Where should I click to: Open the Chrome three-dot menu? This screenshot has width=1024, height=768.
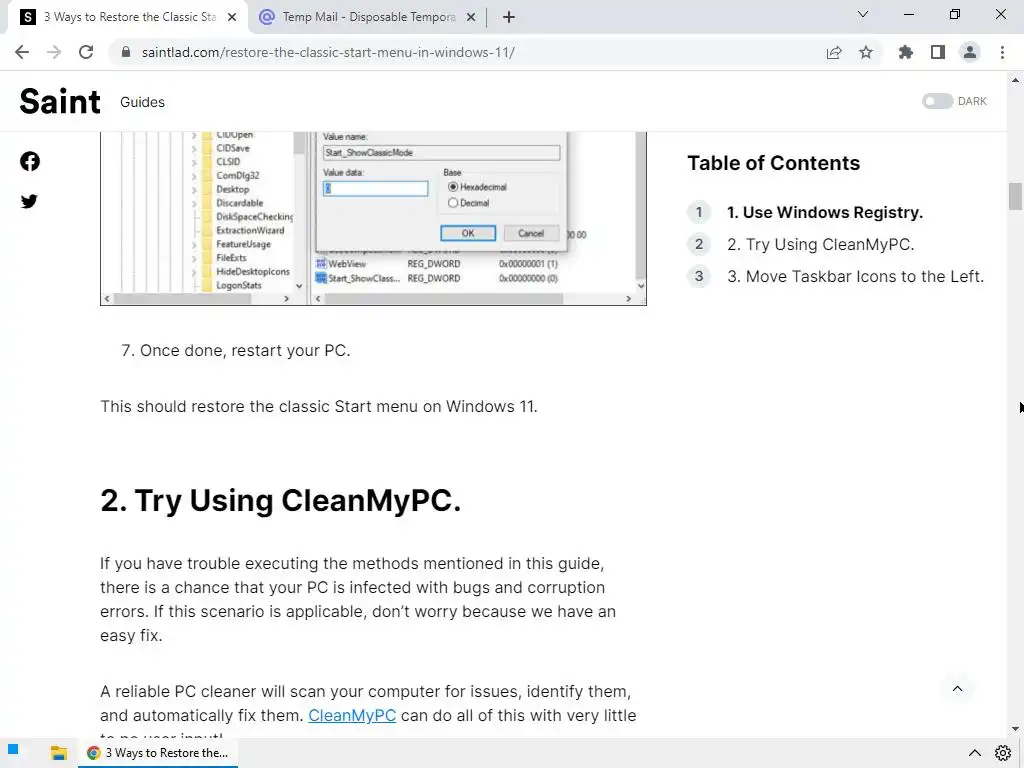point(1002,52)
